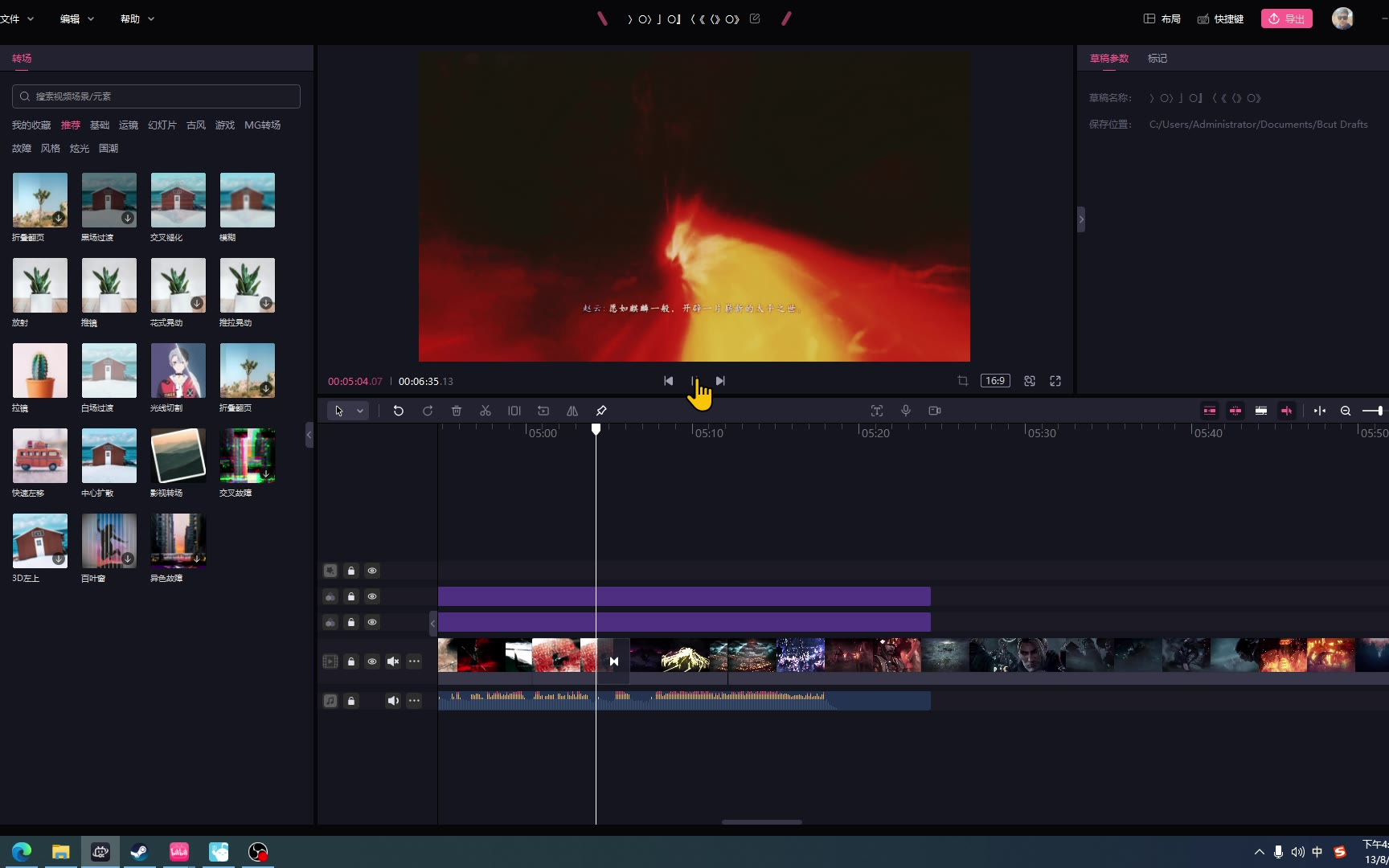This screenshot has height=868, width=1389.
Task: Click the 导出 export button
Action: [x=1287, y=18]
